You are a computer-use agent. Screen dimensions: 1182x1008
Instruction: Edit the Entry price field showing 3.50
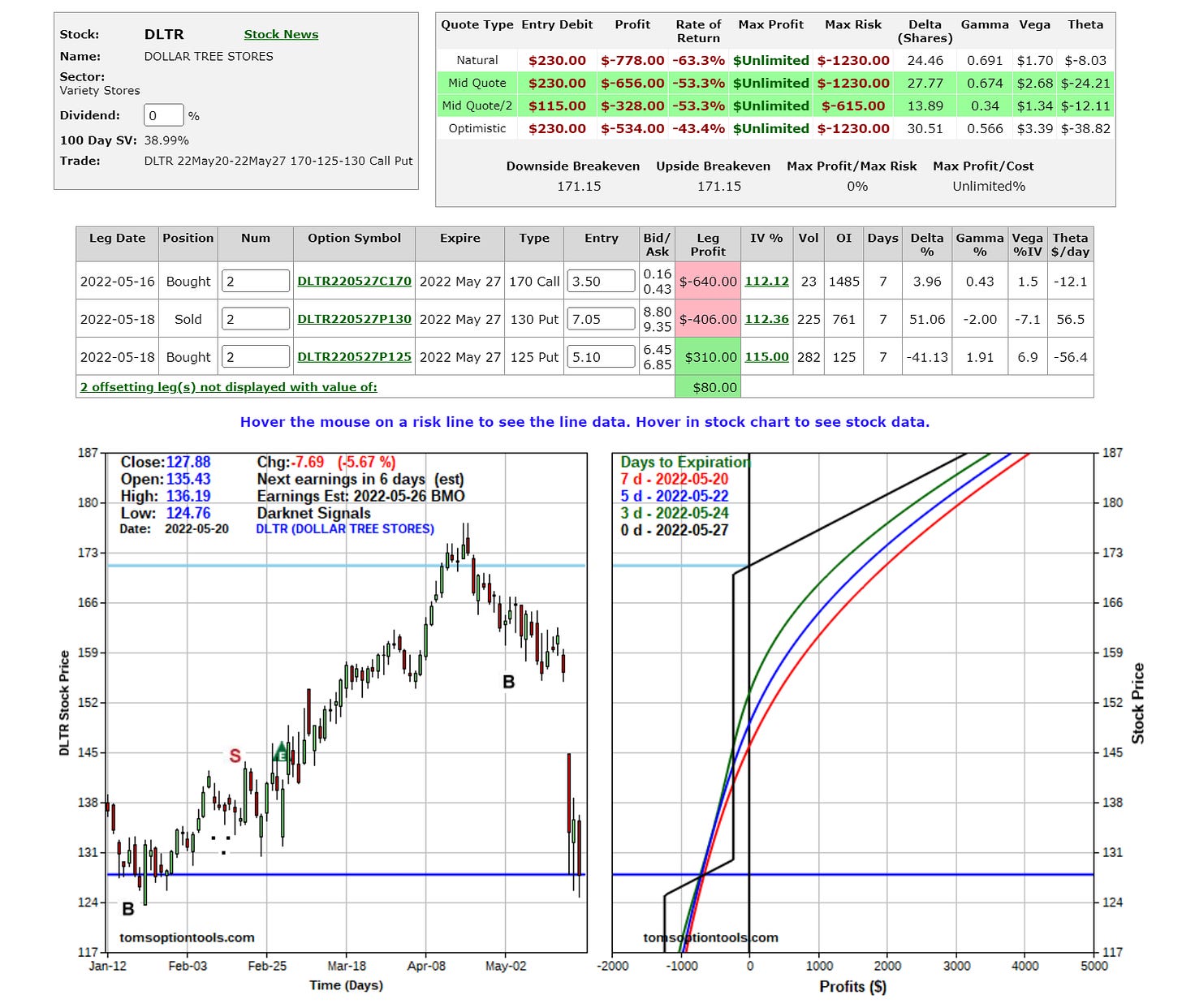602,281
